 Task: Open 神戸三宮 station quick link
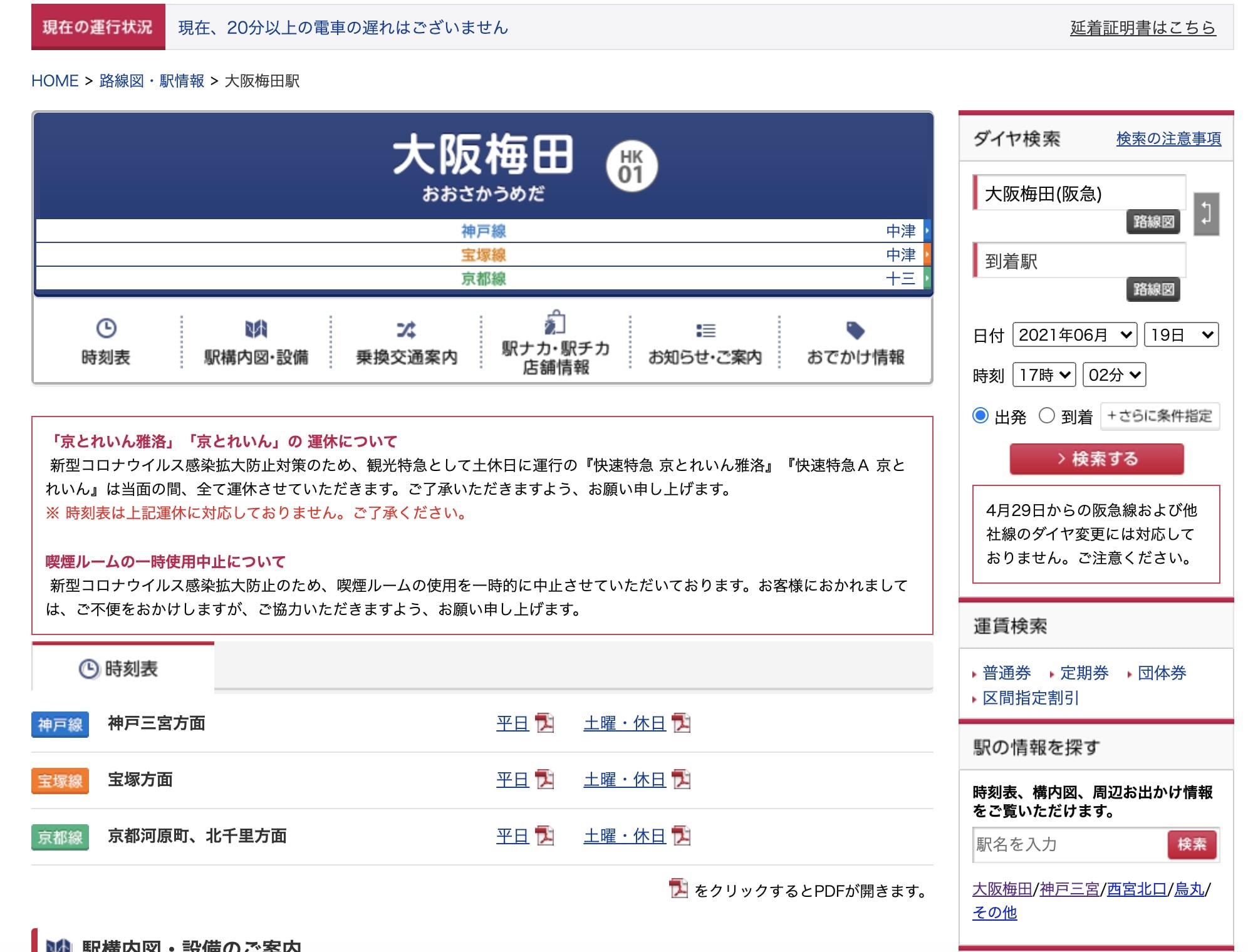1069,889
